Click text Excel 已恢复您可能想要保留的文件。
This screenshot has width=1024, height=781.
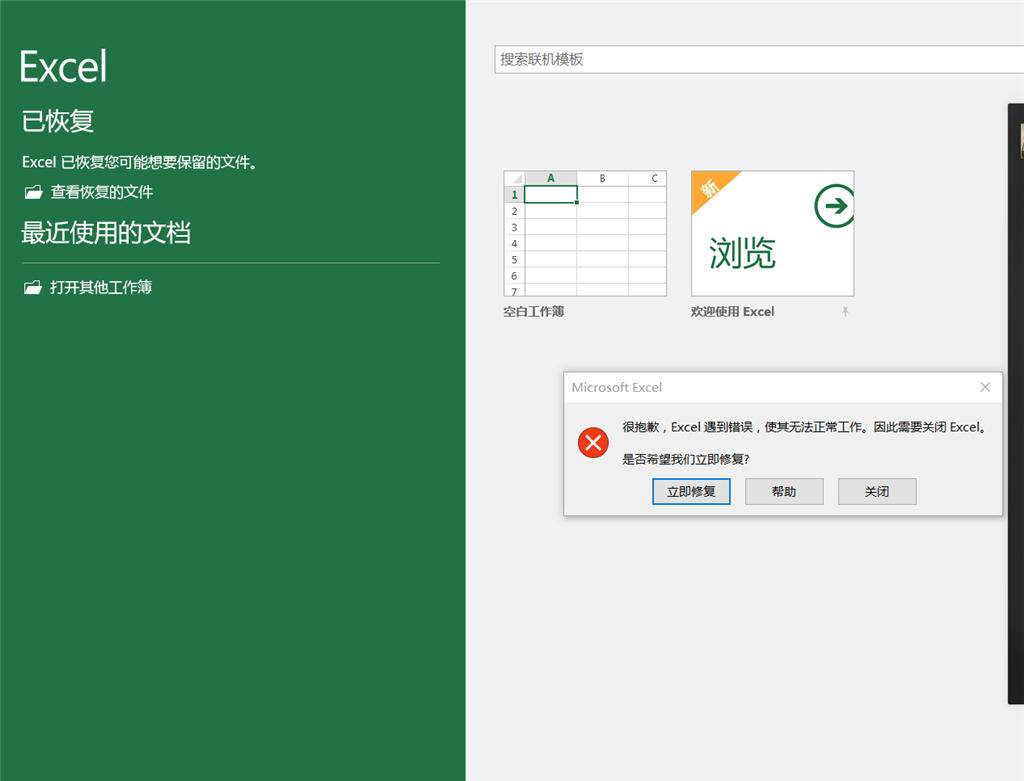pyautogui.click(x=139, y=162)
